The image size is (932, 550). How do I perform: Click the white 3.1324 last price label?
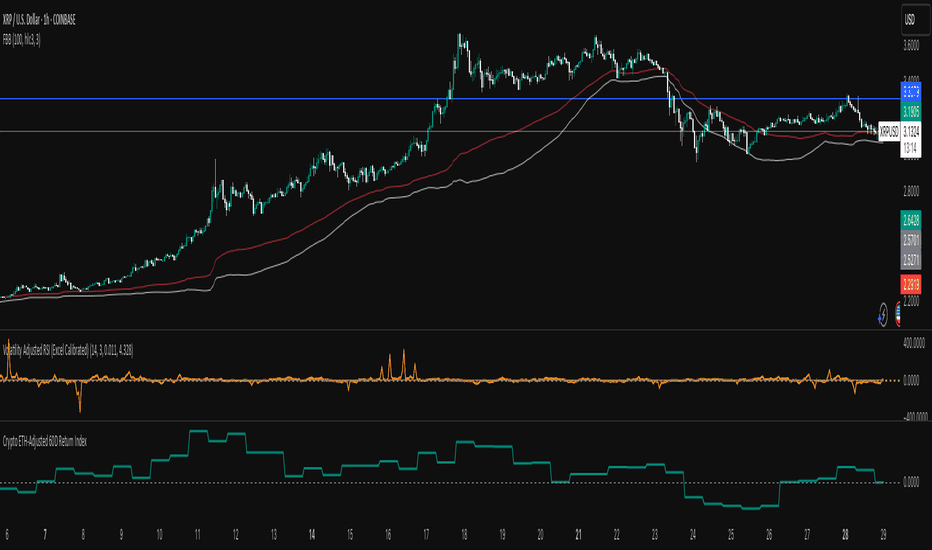pos(911,131)
